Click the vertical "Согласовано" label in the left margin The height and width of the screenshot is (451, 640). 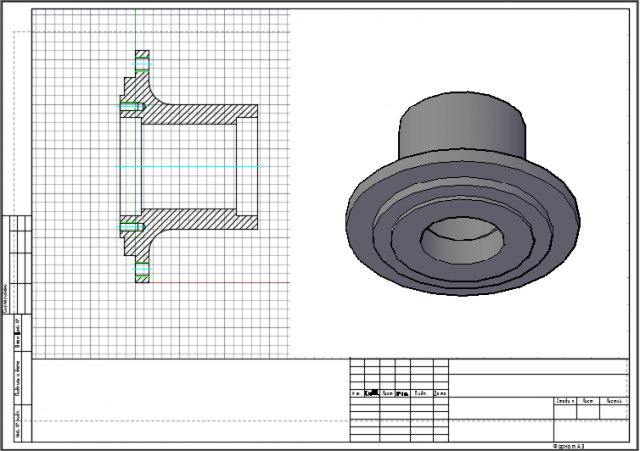tap(6, 298)
